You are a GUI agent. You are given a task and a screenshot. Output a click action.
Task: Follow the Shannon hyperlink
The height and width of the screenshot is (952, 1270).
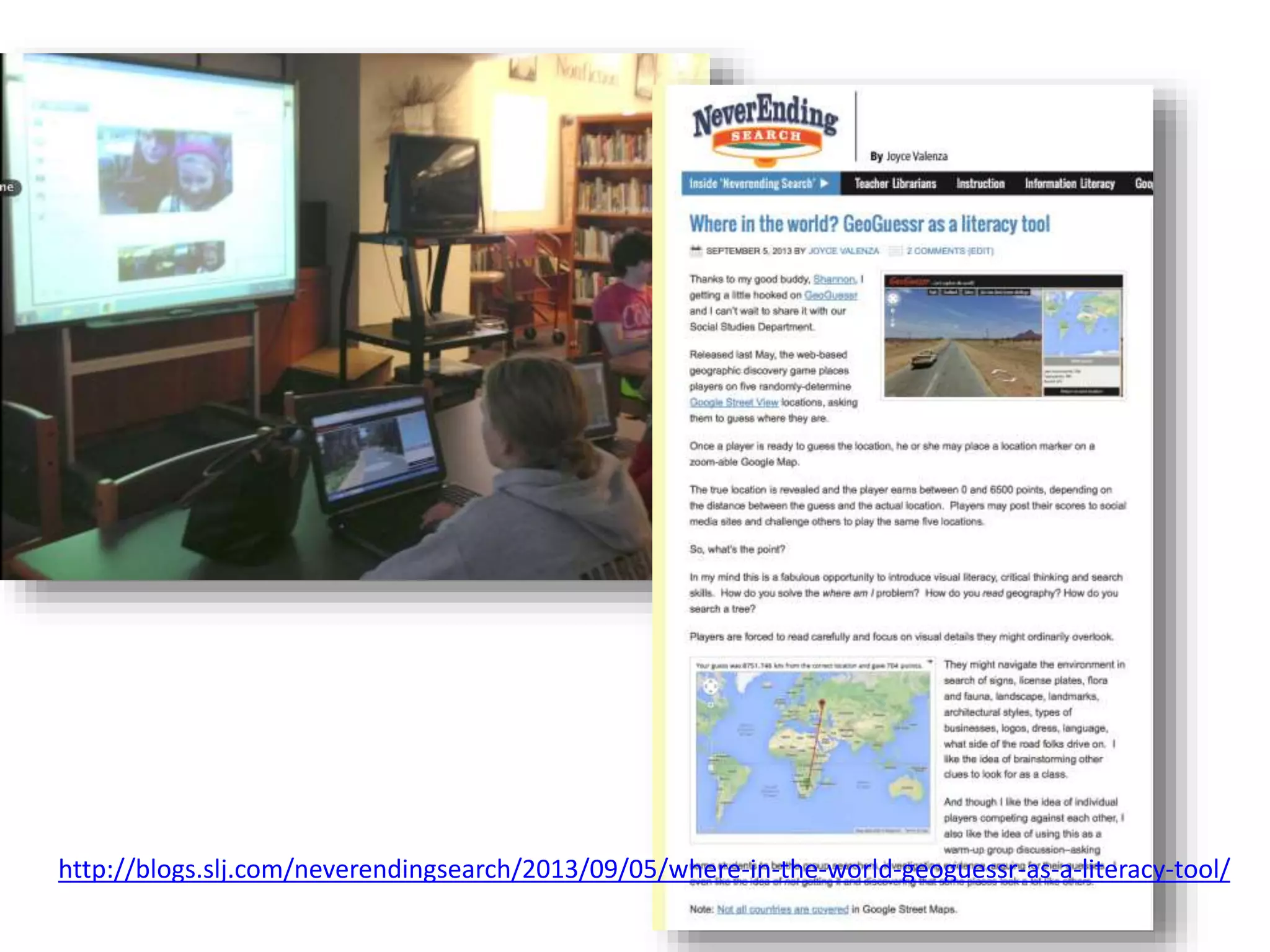(834, 280)
